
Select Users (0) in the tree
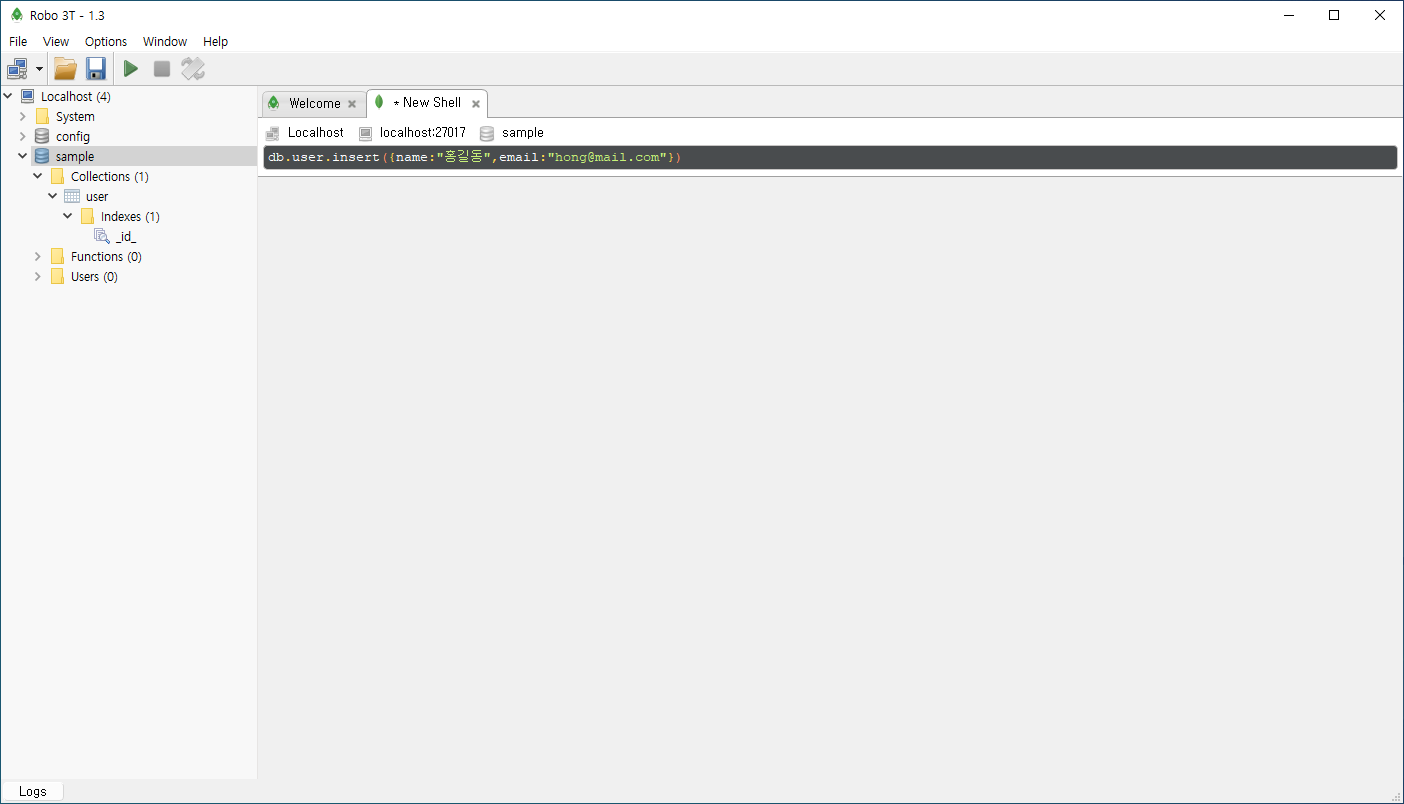click(94, 276)
